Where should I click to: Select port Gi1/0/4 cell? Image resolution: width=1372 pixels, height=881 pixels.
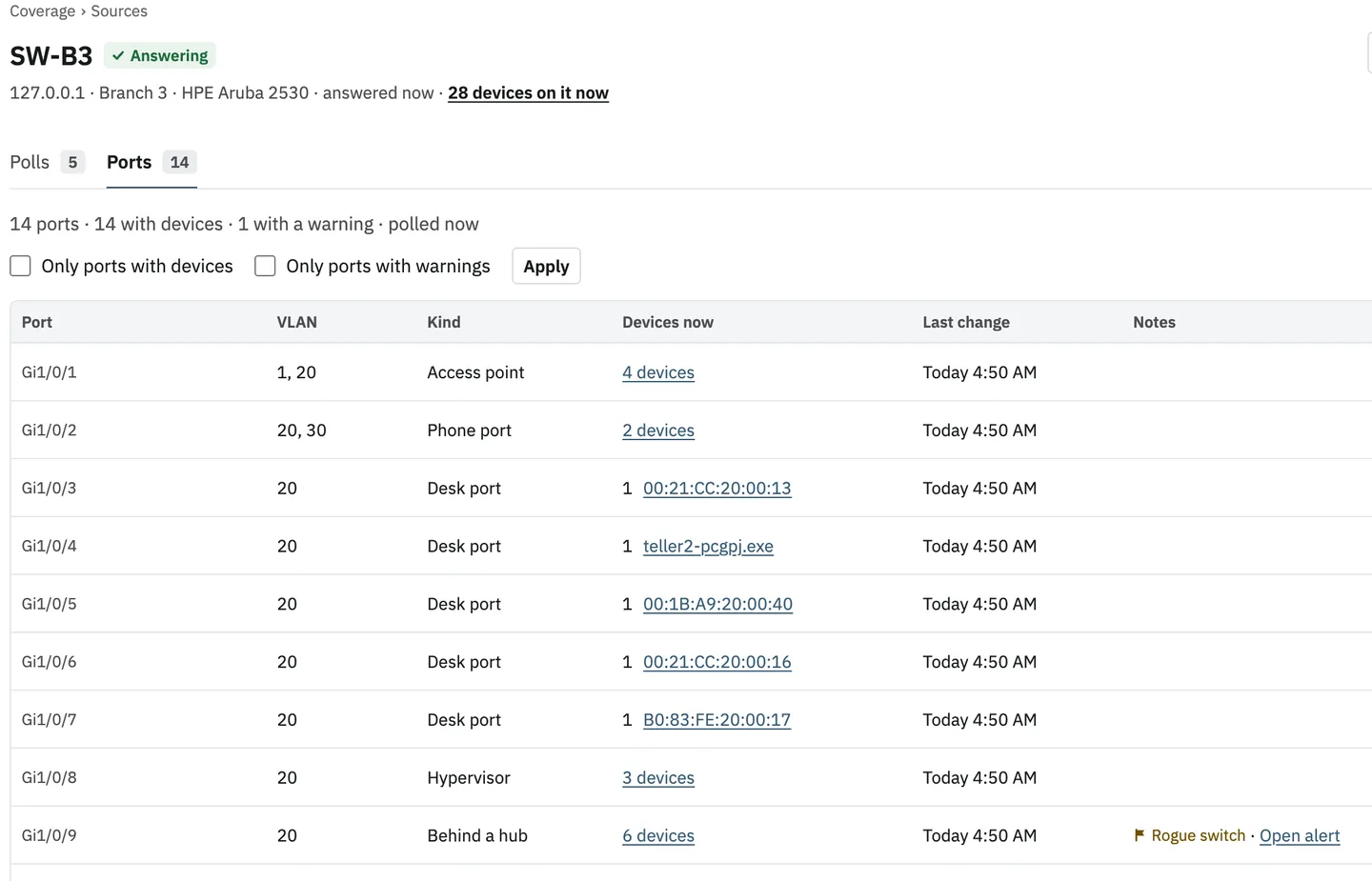pyautogui.click(x=50, y=547)
